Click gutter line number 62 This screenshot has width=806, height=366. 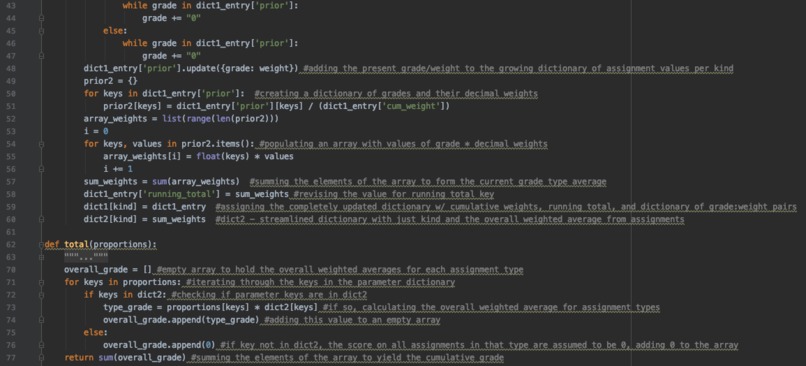point(11,244)
